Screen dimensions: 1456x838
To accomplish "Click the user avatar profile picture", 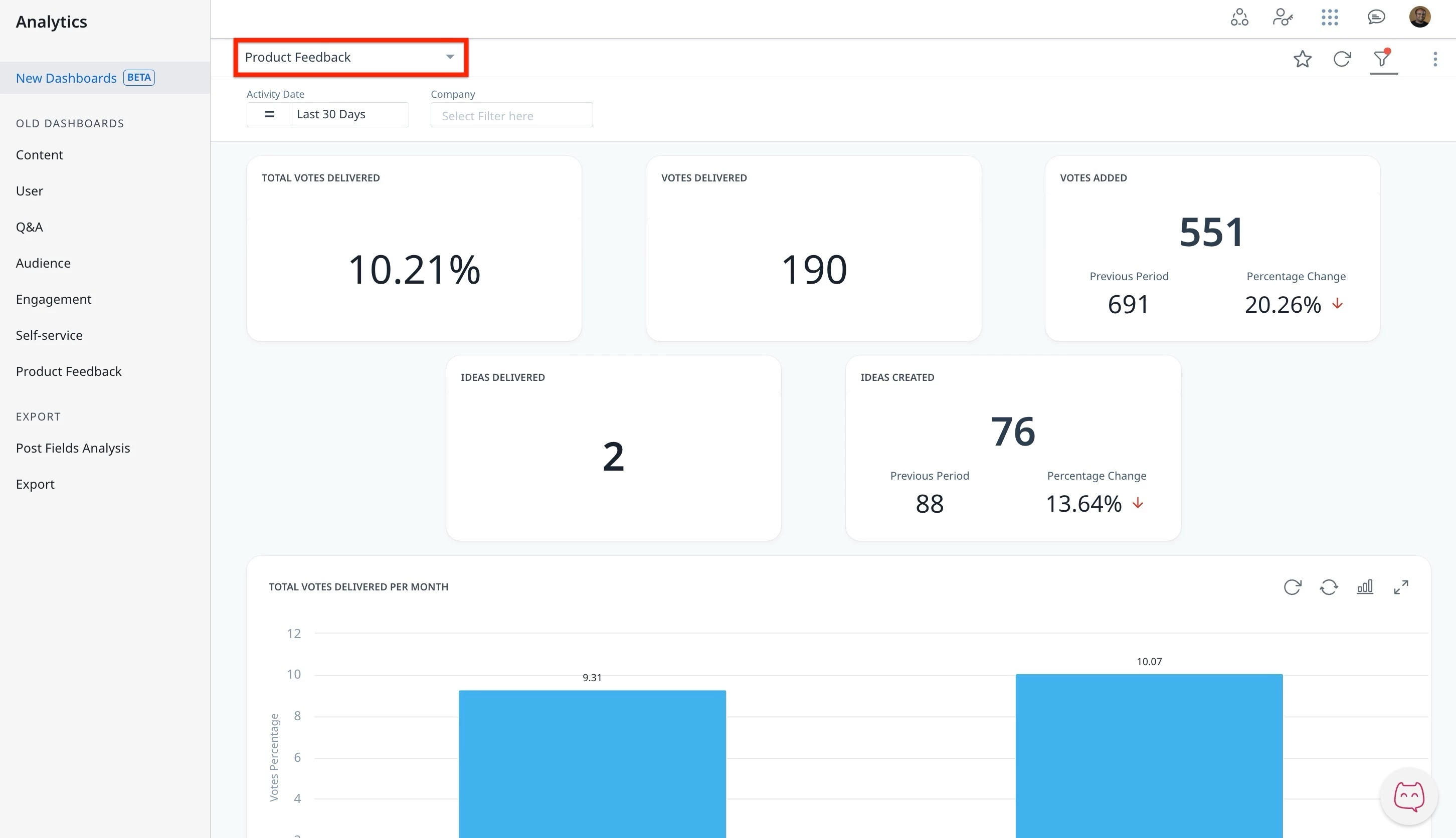I will click(x=1419, y=17).
